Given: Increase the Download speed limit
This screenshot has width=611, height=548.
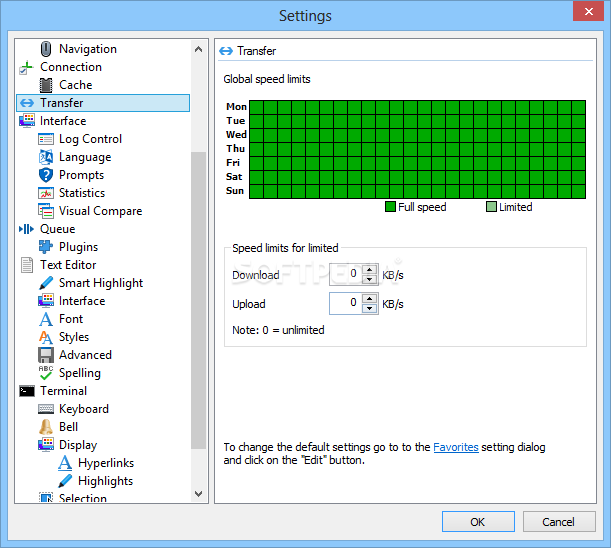Looking at the screenshot, I should click(369, 269).
